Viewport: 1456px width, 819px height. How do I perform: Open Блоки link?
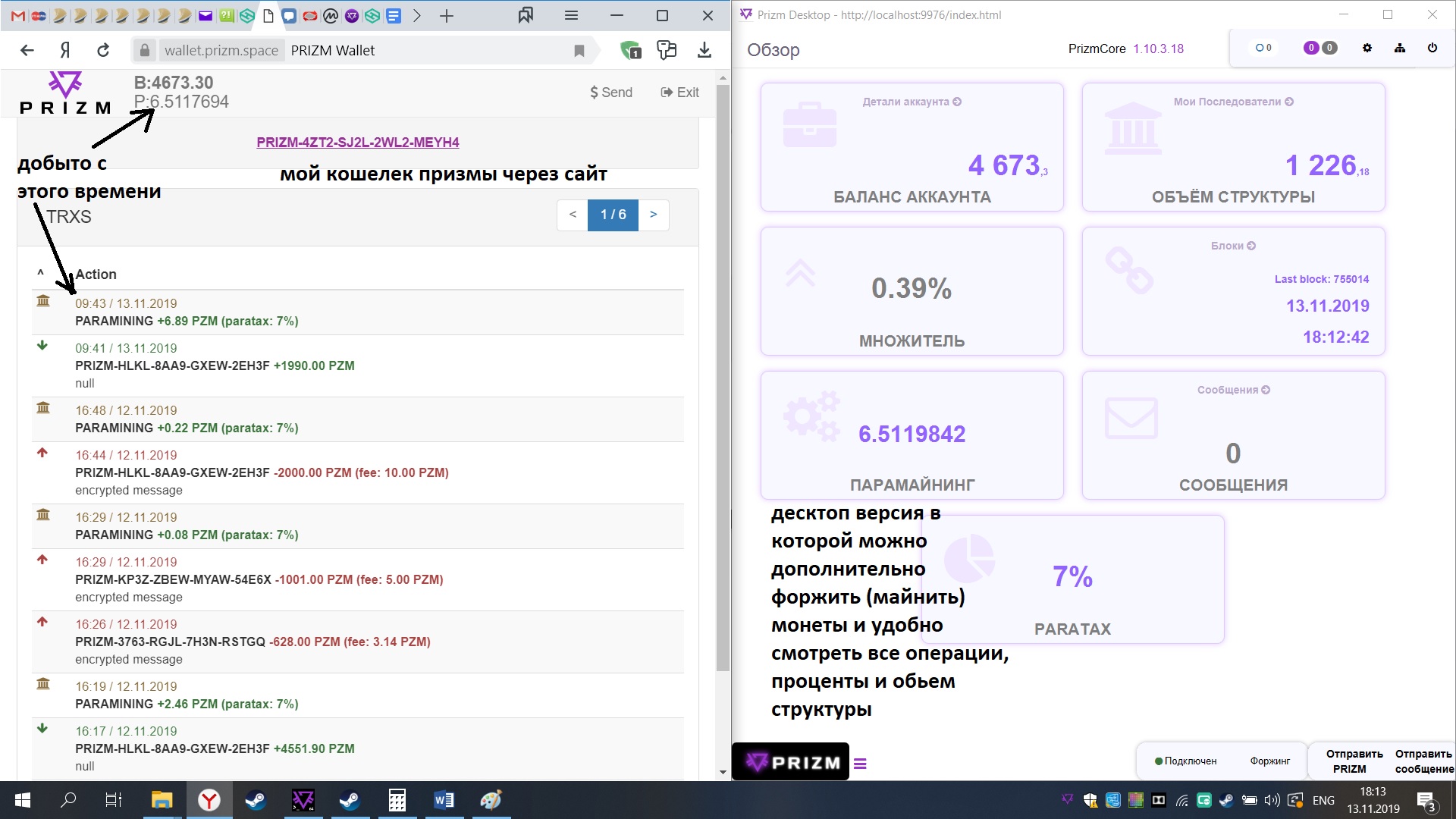tap(1233, 246)
